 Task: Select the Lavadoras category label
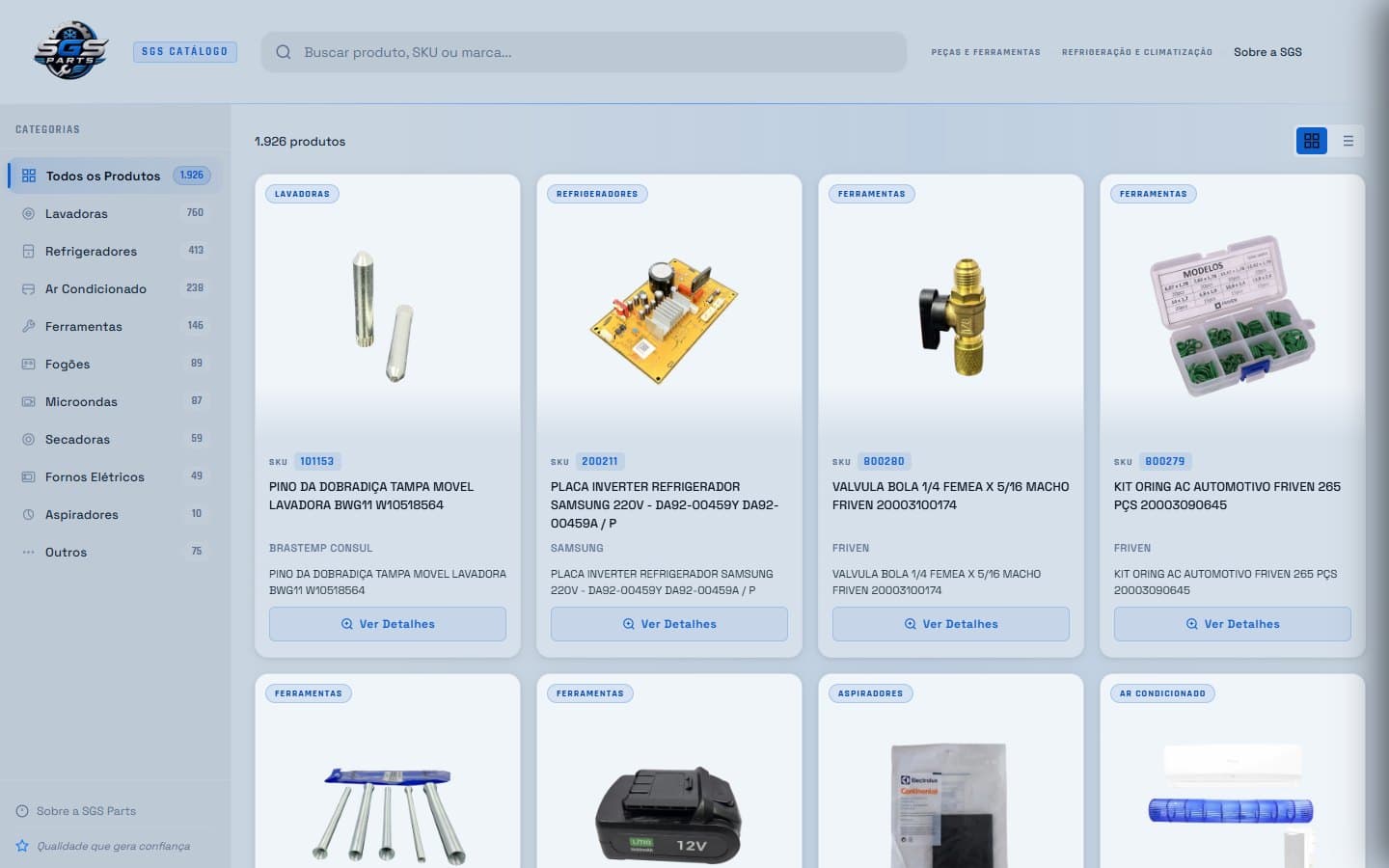click(x=76, y=213)
